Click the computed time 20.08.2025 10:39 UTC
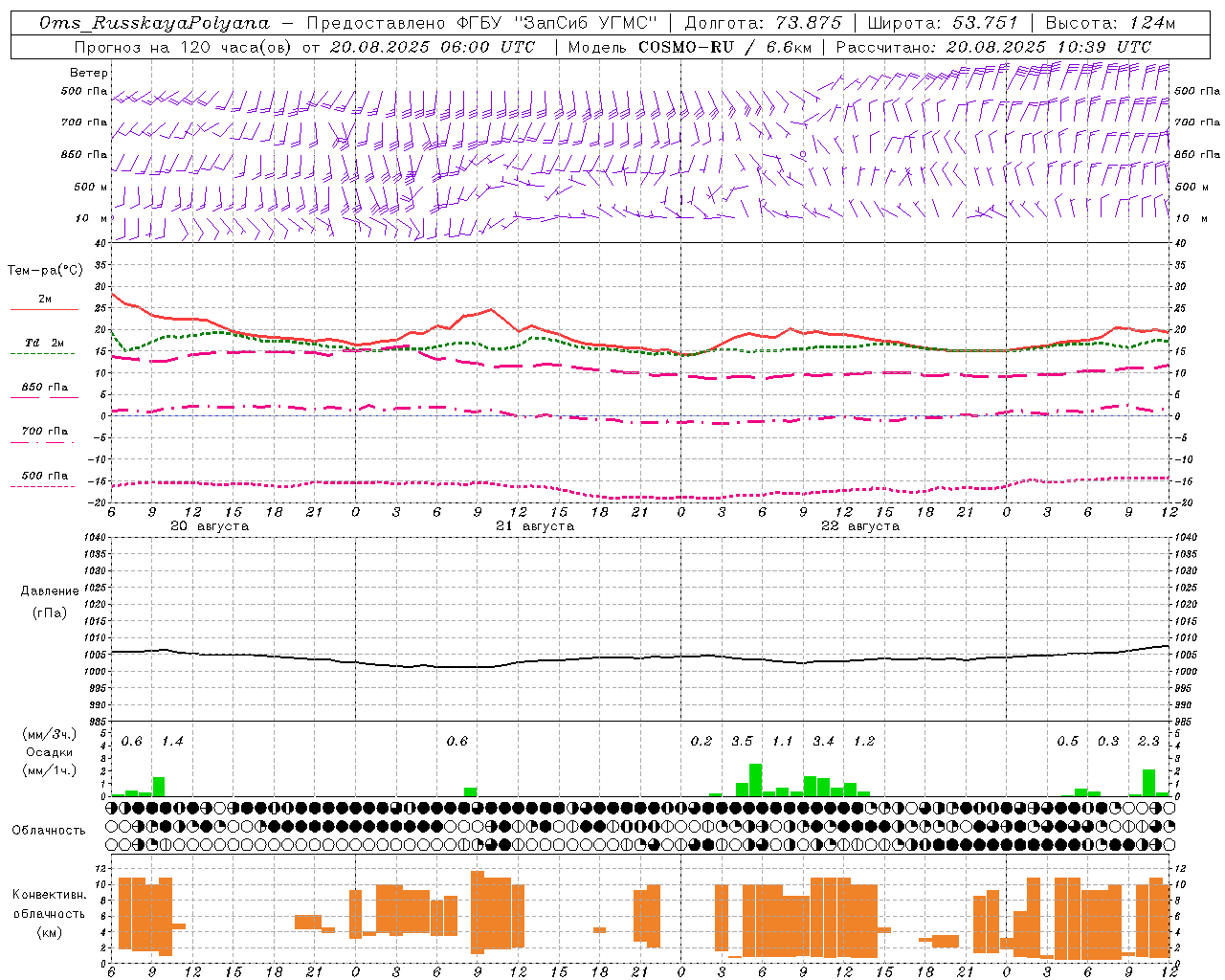1225x980 pixels. 1049,47
